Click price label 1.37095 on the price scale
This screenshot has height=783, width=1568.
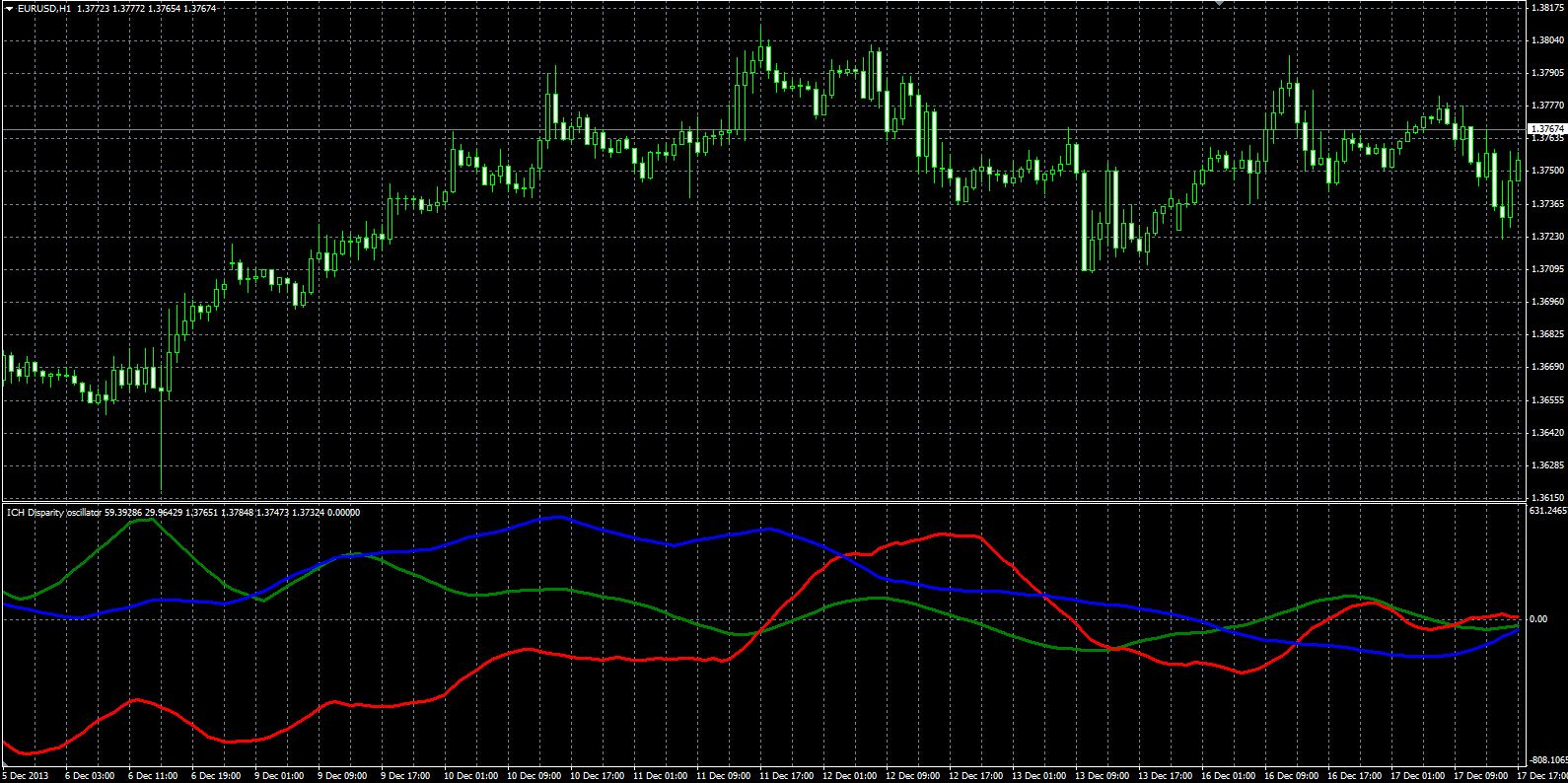point(1547,269)
